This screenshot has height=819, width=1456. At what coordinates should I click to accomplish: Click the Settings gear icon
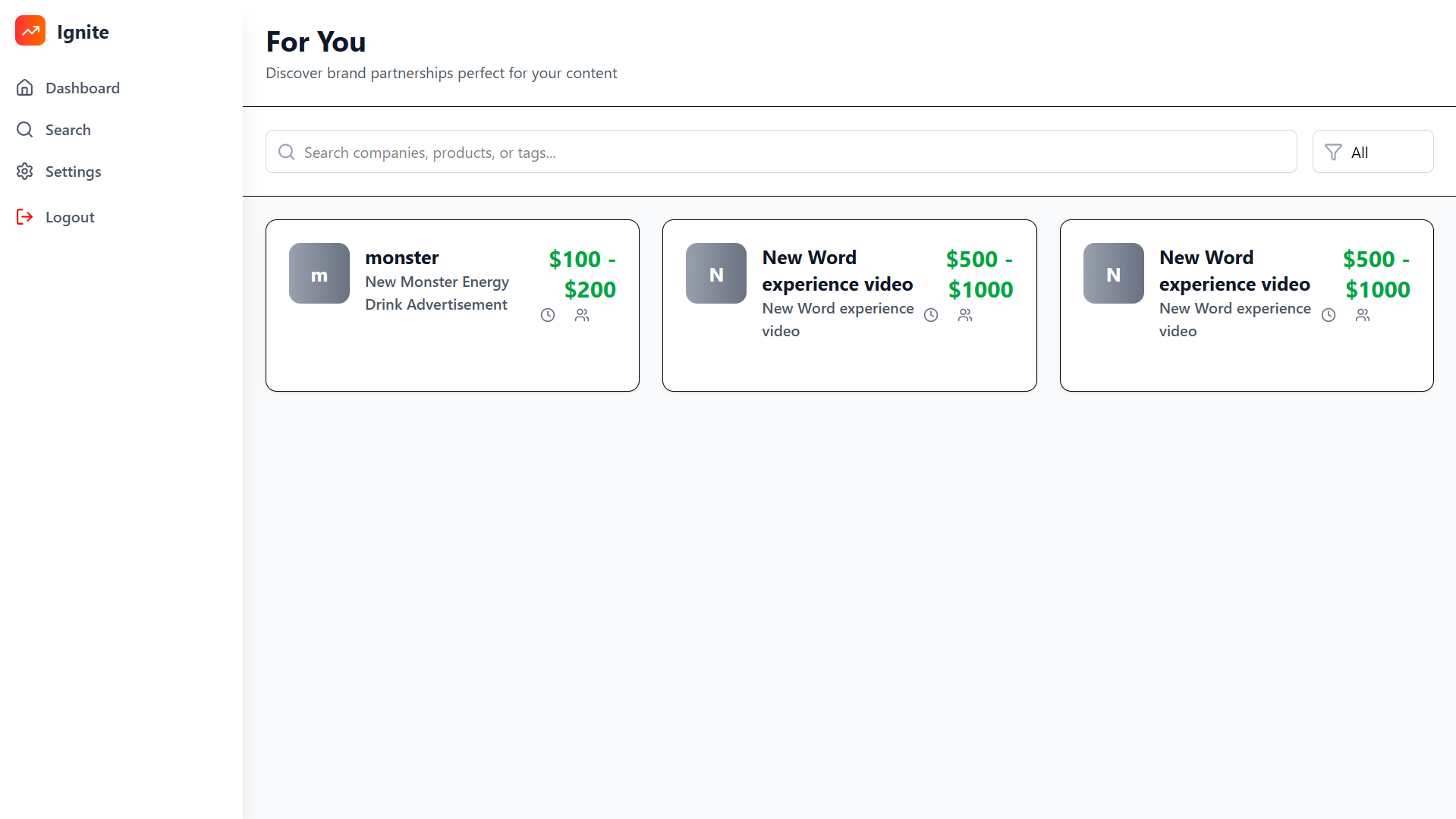(x=25, y=172)
